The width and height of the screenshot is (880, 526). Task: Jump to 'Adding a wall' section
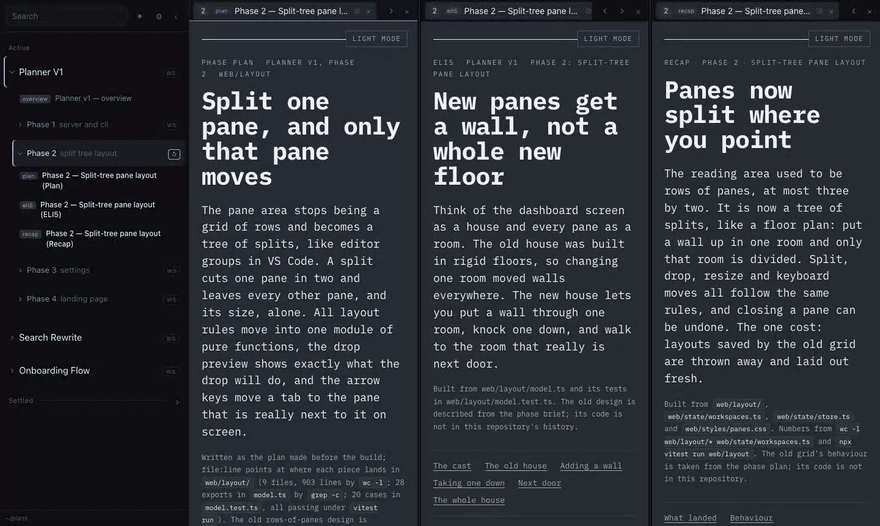coord(590,466)
